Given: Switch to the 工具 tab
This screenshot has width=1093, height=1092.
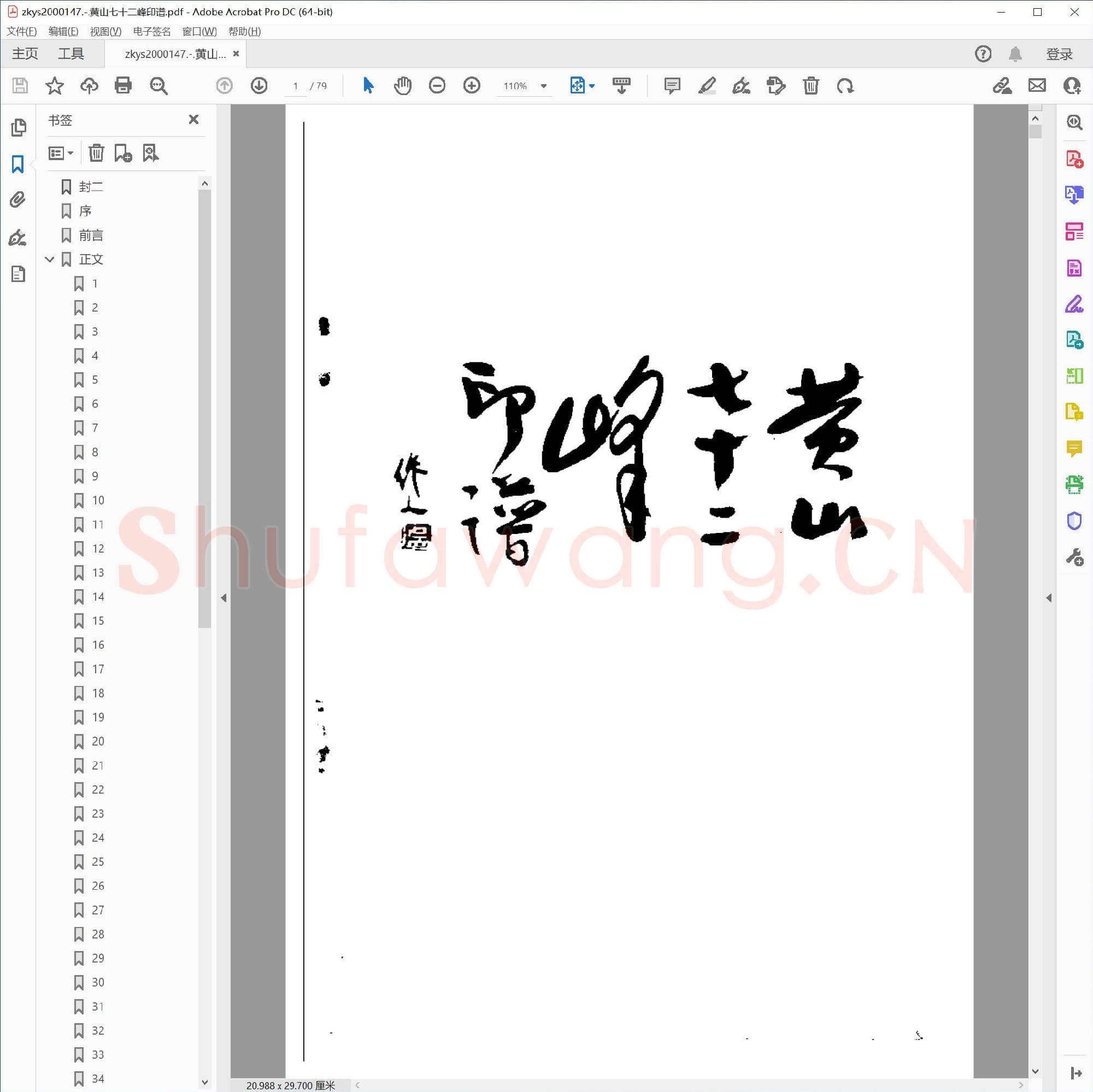Looking at the screenshot, I should pos(70,54).
